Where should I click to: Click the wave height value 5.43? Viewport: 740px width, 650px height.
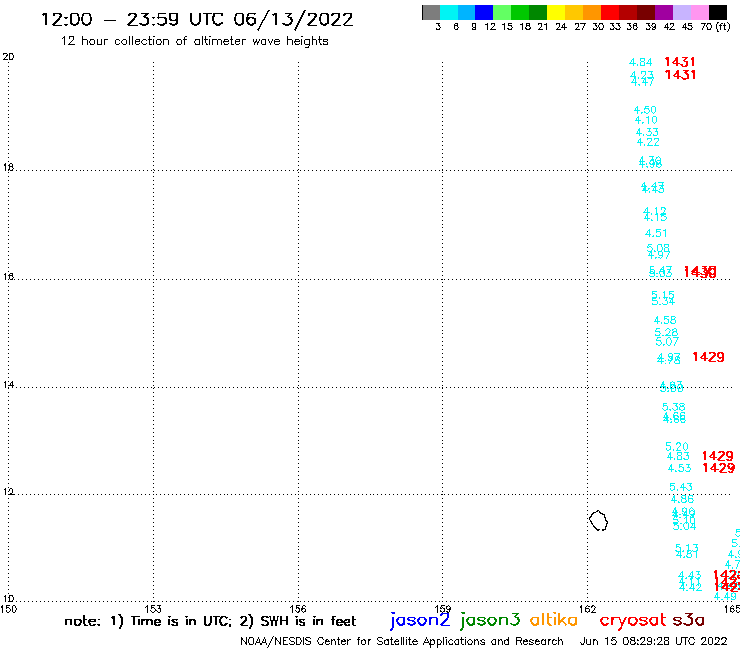click(x=681, y=487)
